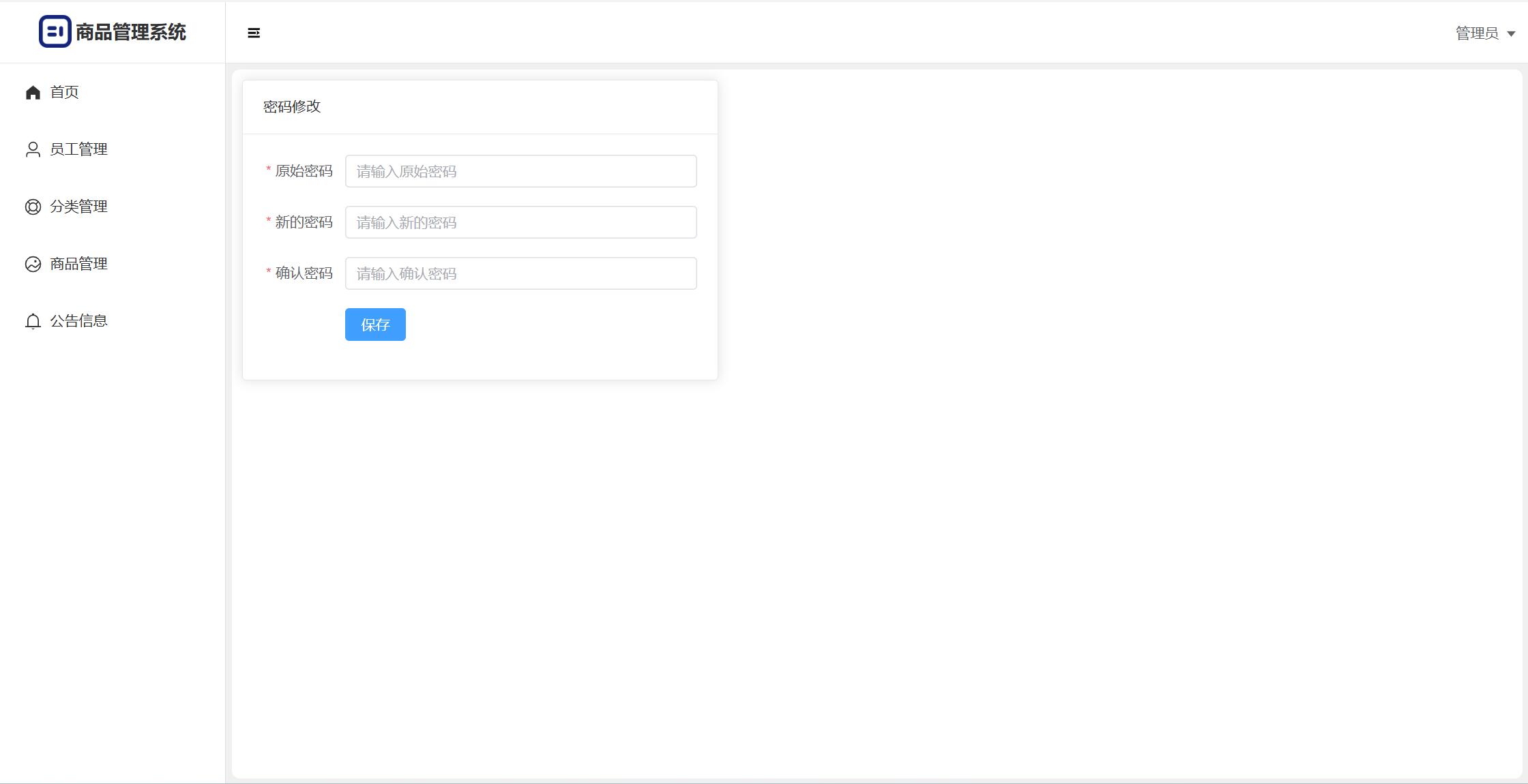Image resolution: width=1528 pixels, height=784 pixels.
Task: Open the 管理员 user menu
Action: point(1485,33)
